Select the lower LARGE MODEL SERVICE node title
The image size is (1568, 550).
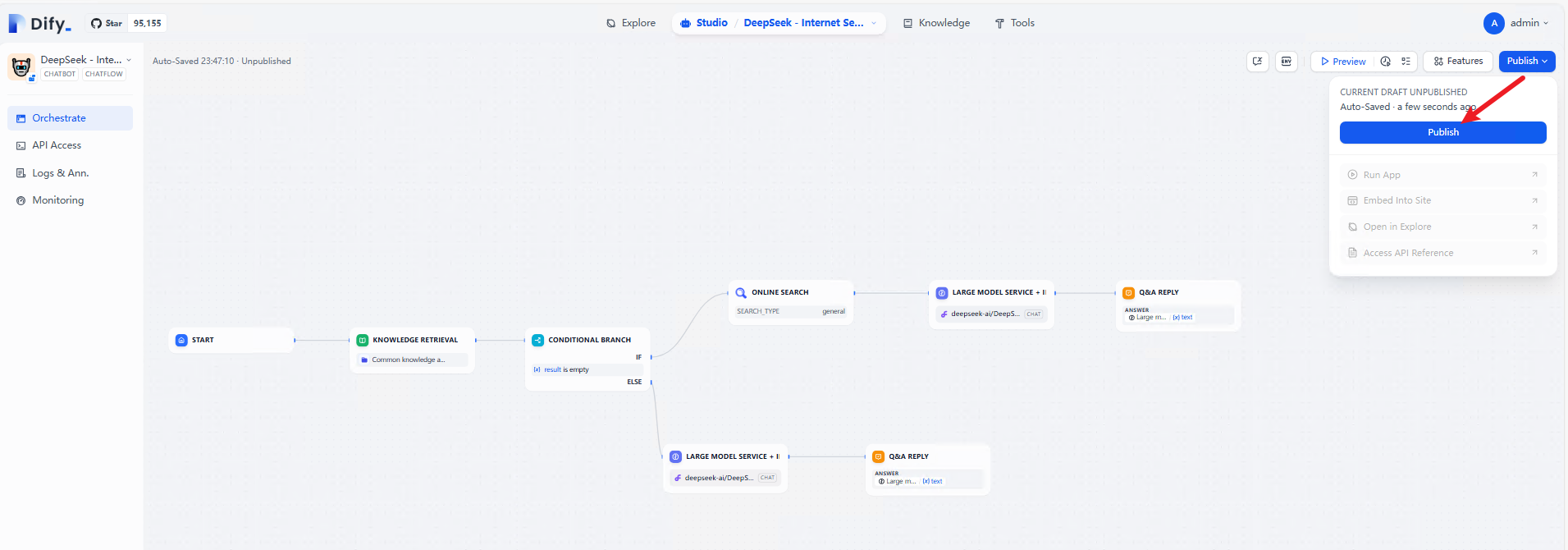[733, 456]
